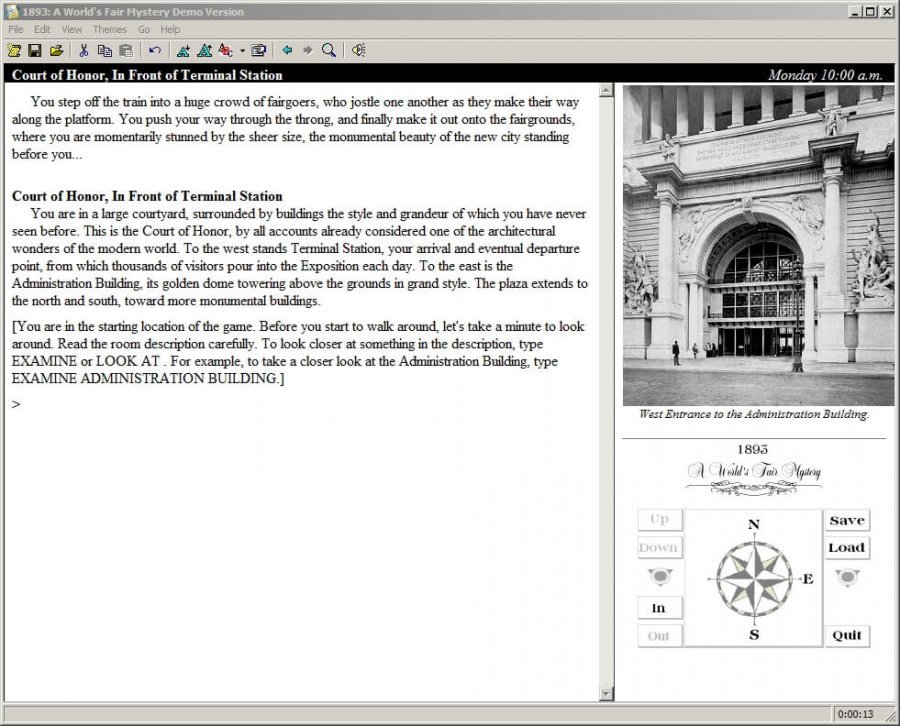Click the Cut scissors icon
Image resolution: width=900 pixels, height=726 pixels.
[x=84, y=51]
